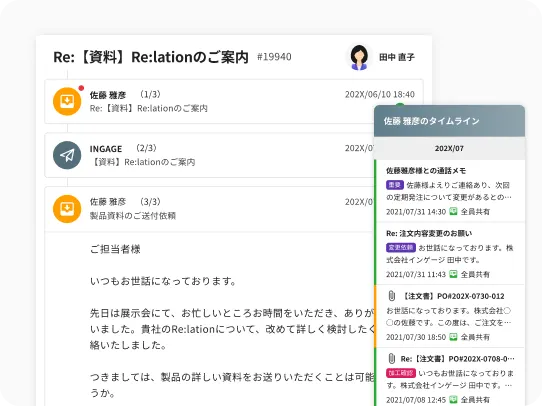
Task: Click the line いつもお世話になっております。
Action: 163,281
